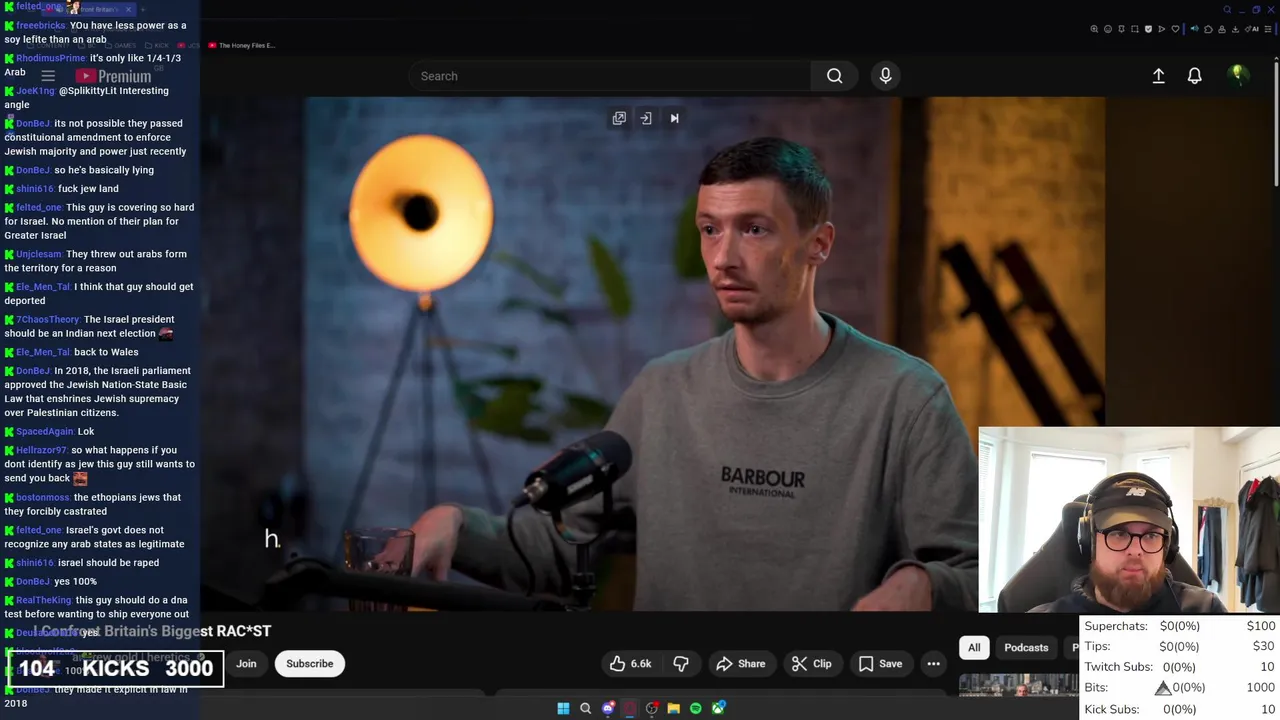
Task: Click chat username bostonmoss
Action: [43, 498]
